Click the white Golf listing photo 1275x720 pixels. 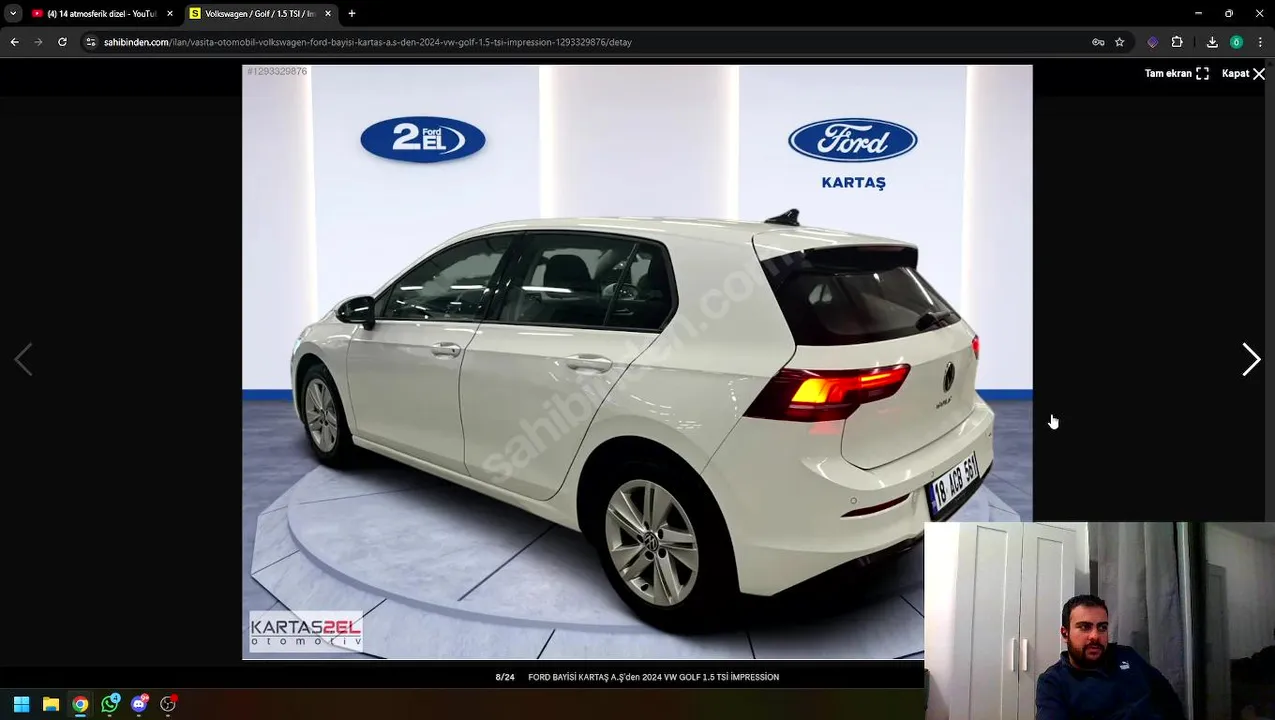point(637,362)
